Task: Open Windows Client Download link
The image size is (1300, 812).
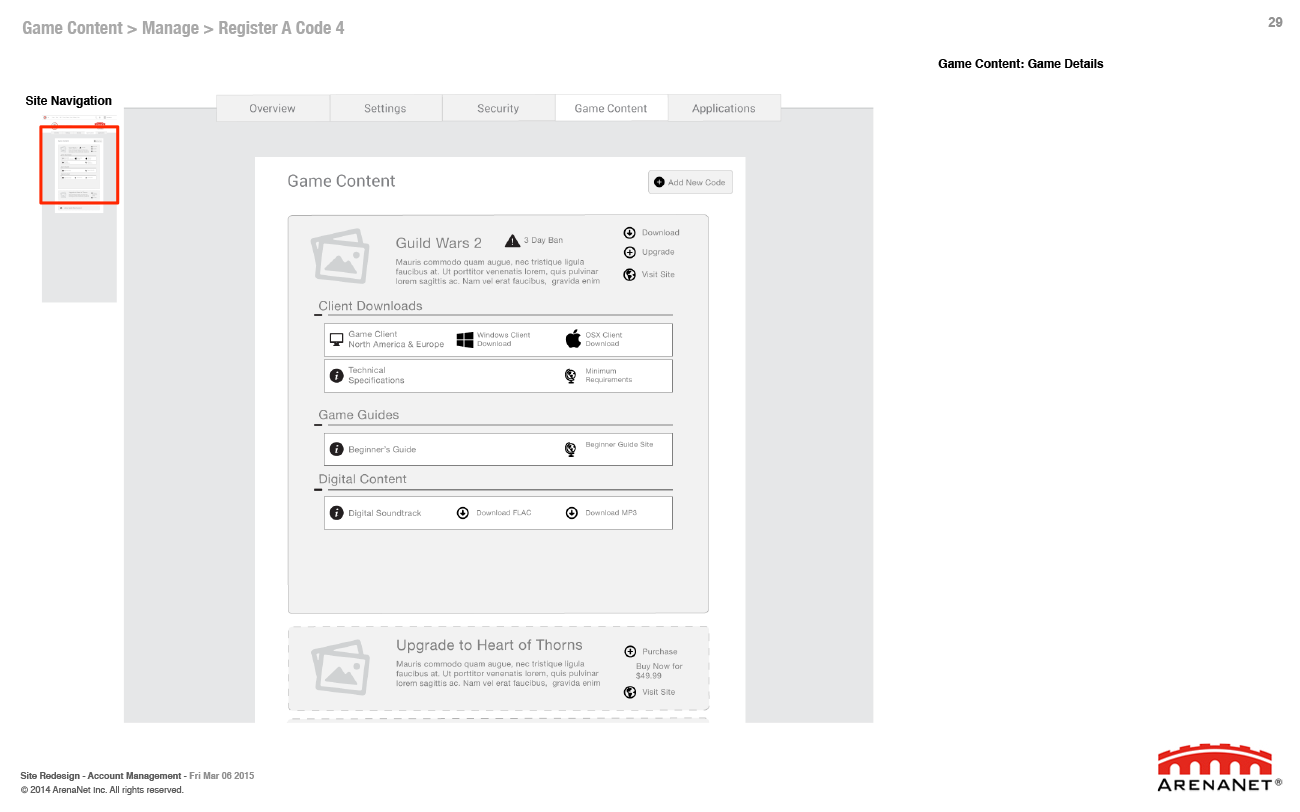Action: coord(503,339)
